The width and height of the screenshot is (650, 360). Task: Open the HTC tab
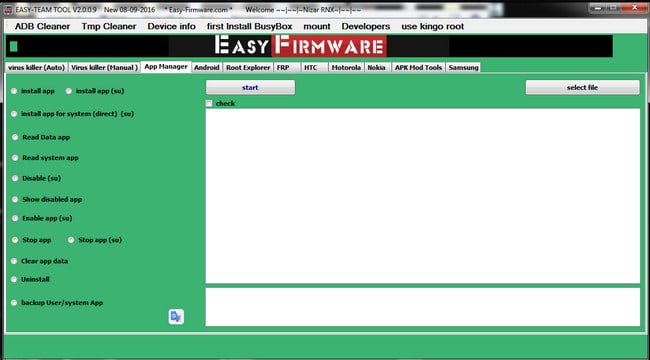[314, 68]
